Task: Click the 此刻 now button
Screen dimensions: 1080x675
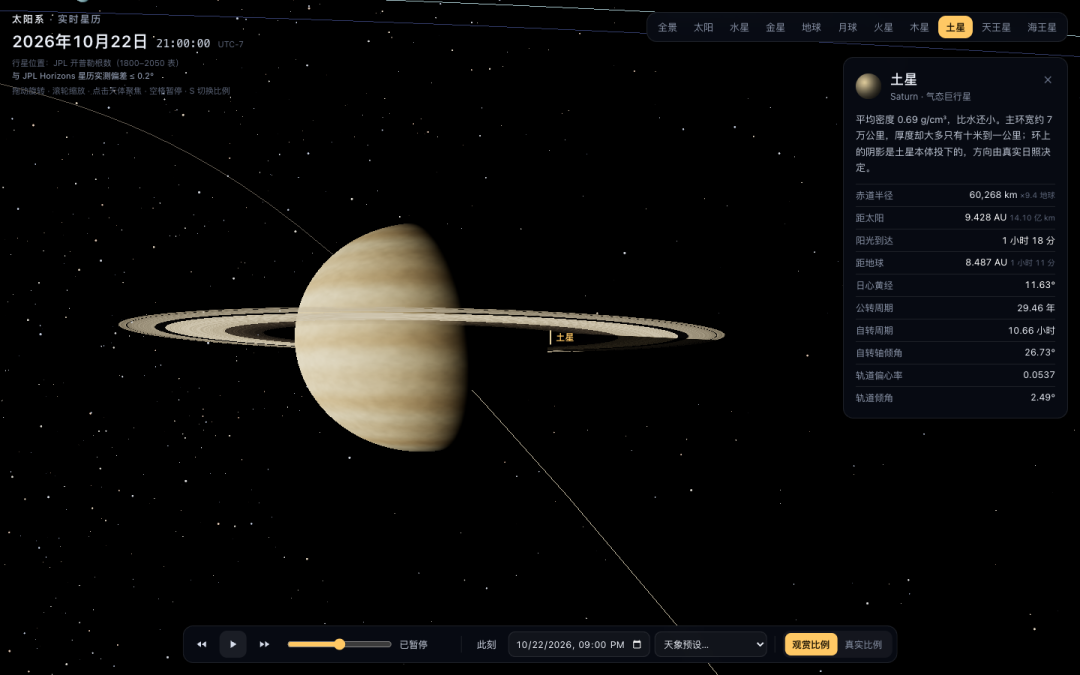Action: coord(486,645)
